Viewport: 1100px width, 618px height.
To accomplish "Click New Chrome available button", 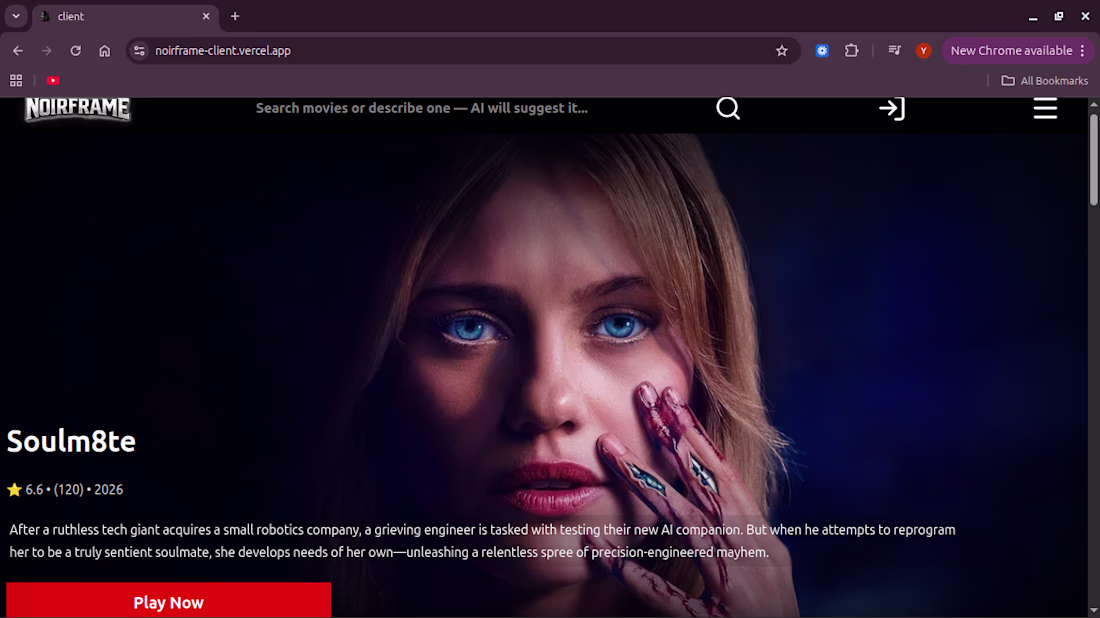I will [x=1010, y=51].
